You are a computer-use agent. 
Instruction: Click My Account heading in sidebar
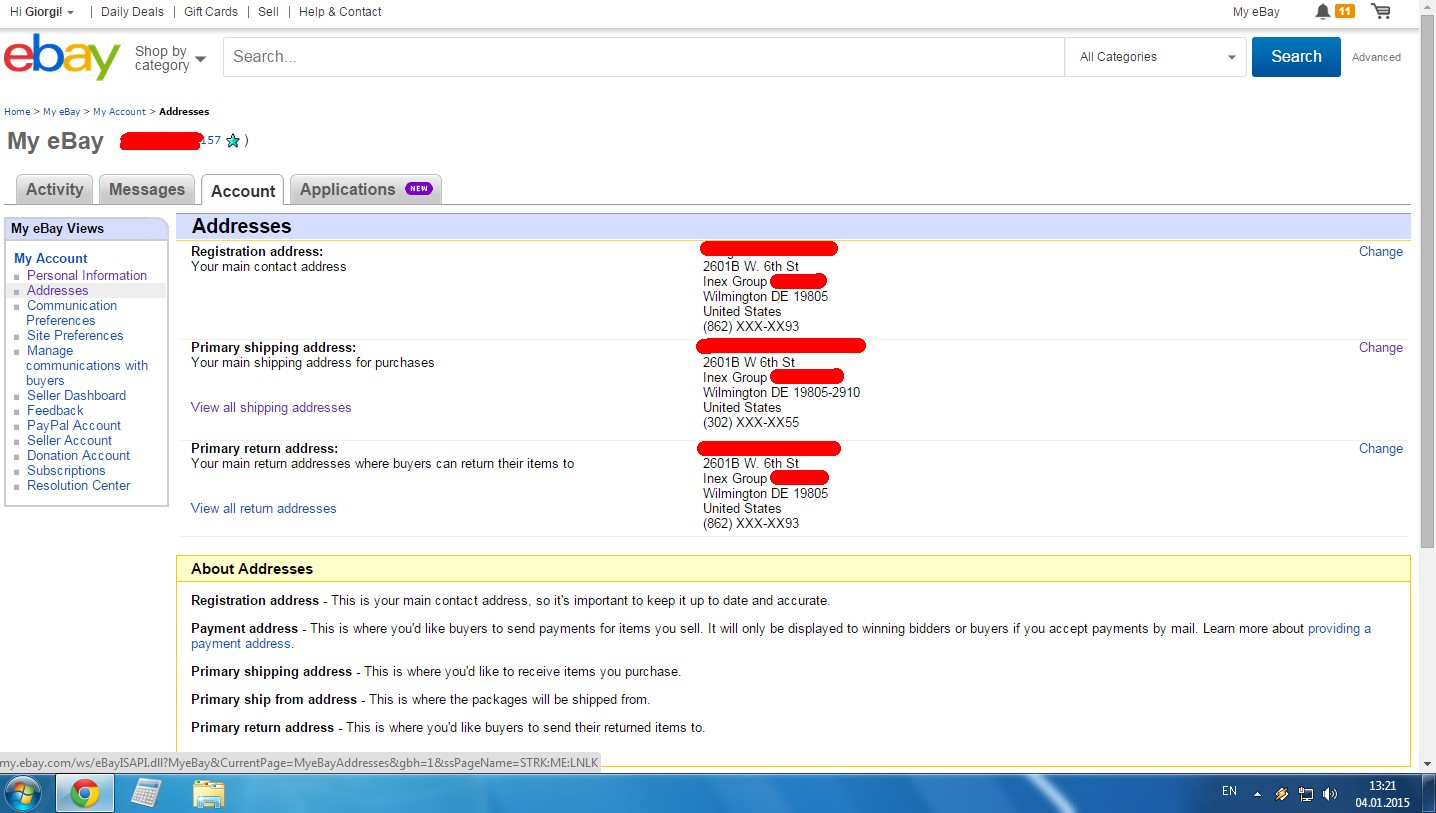51,259
